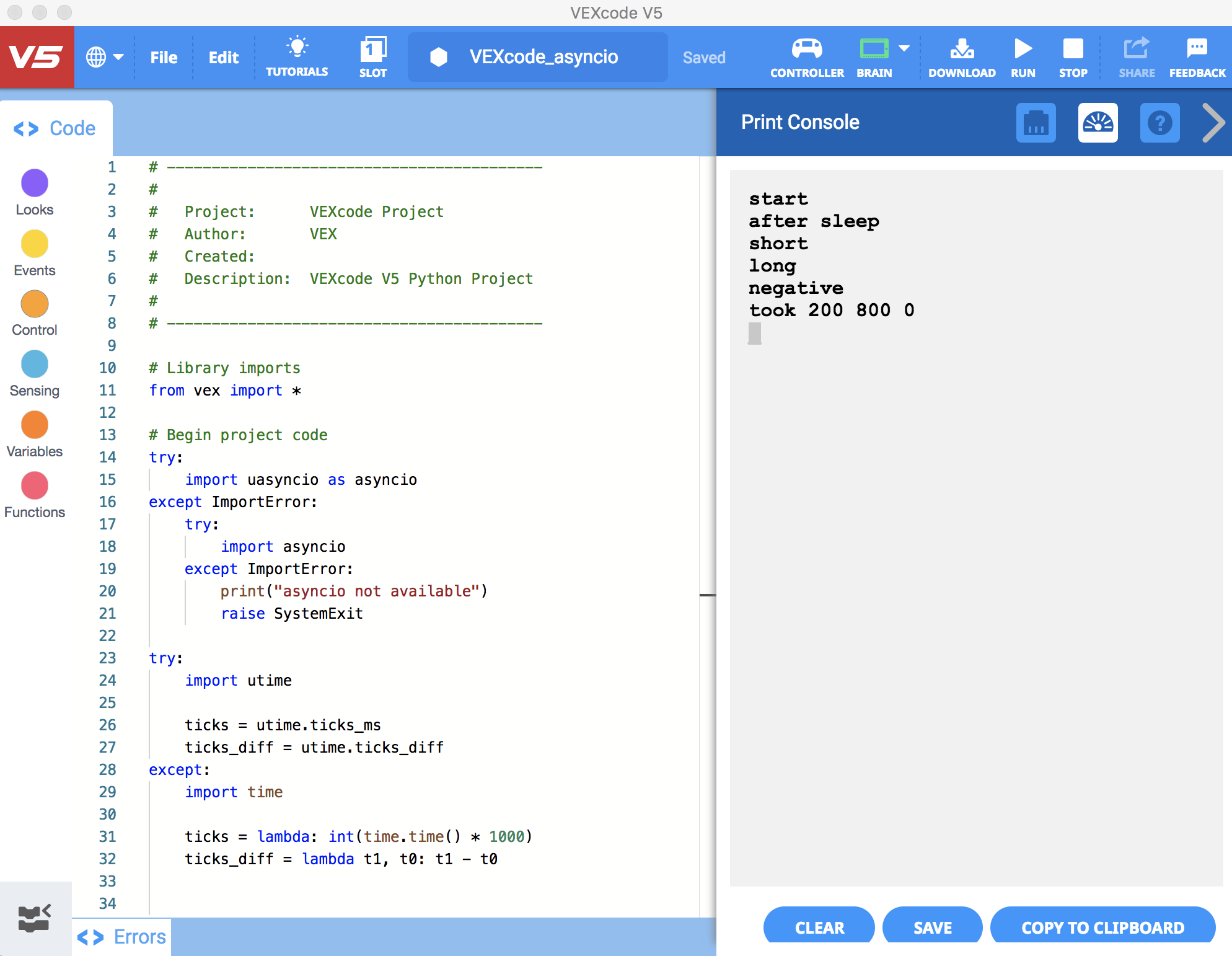Click 'after sleep' in the Print Console
This screenshot has width=1232, height=956.
(814, 221)
